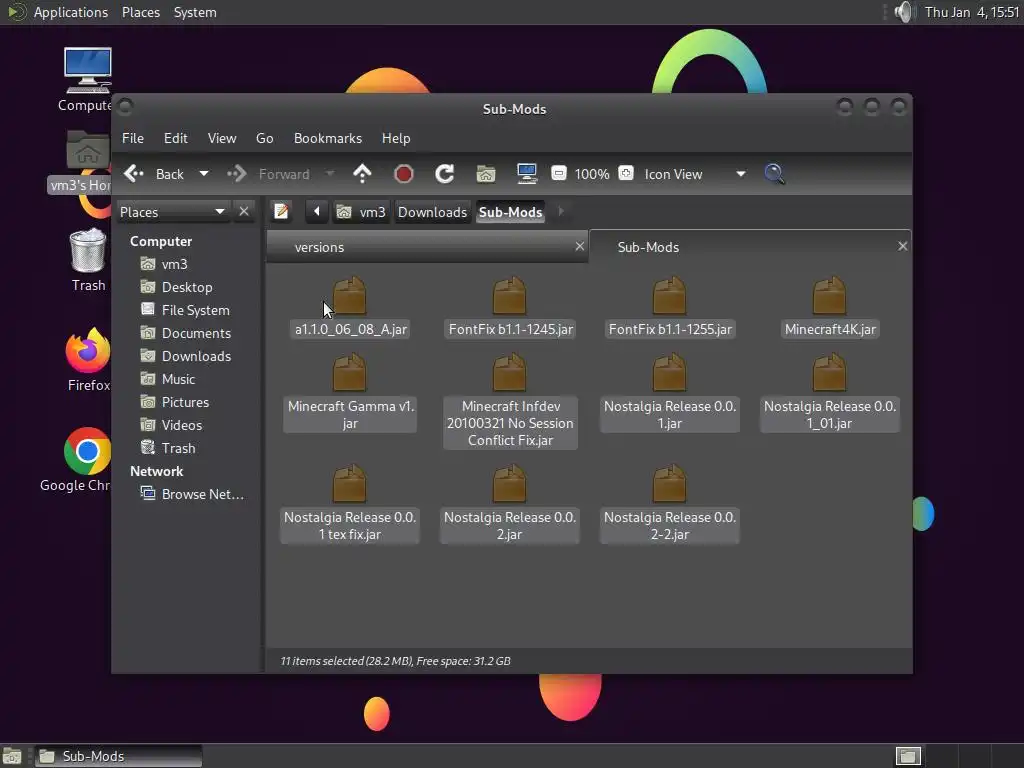This screenshot has height=768, width=1024.
Task: Select Minecraft4K.jar file icon
Action: [x=829, y=296]
